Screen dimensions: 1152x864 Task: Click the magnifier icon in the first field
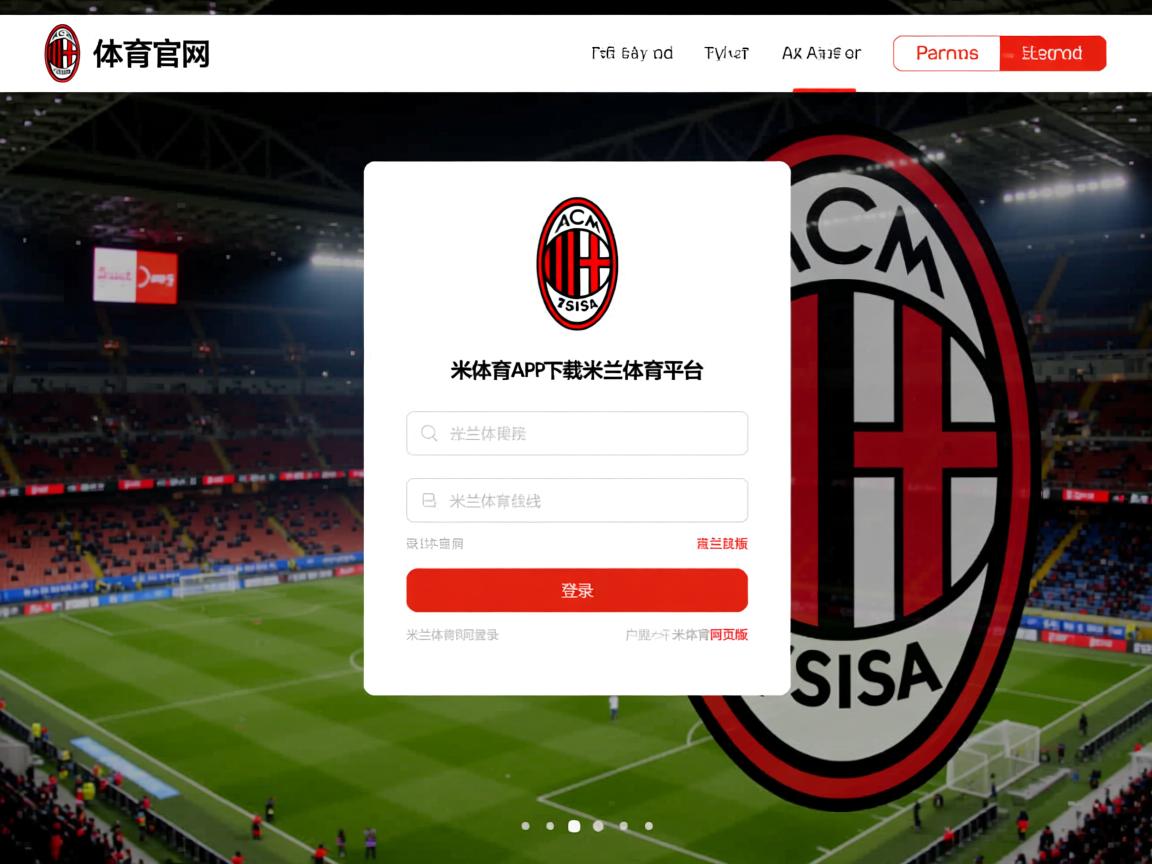point(429,433)
